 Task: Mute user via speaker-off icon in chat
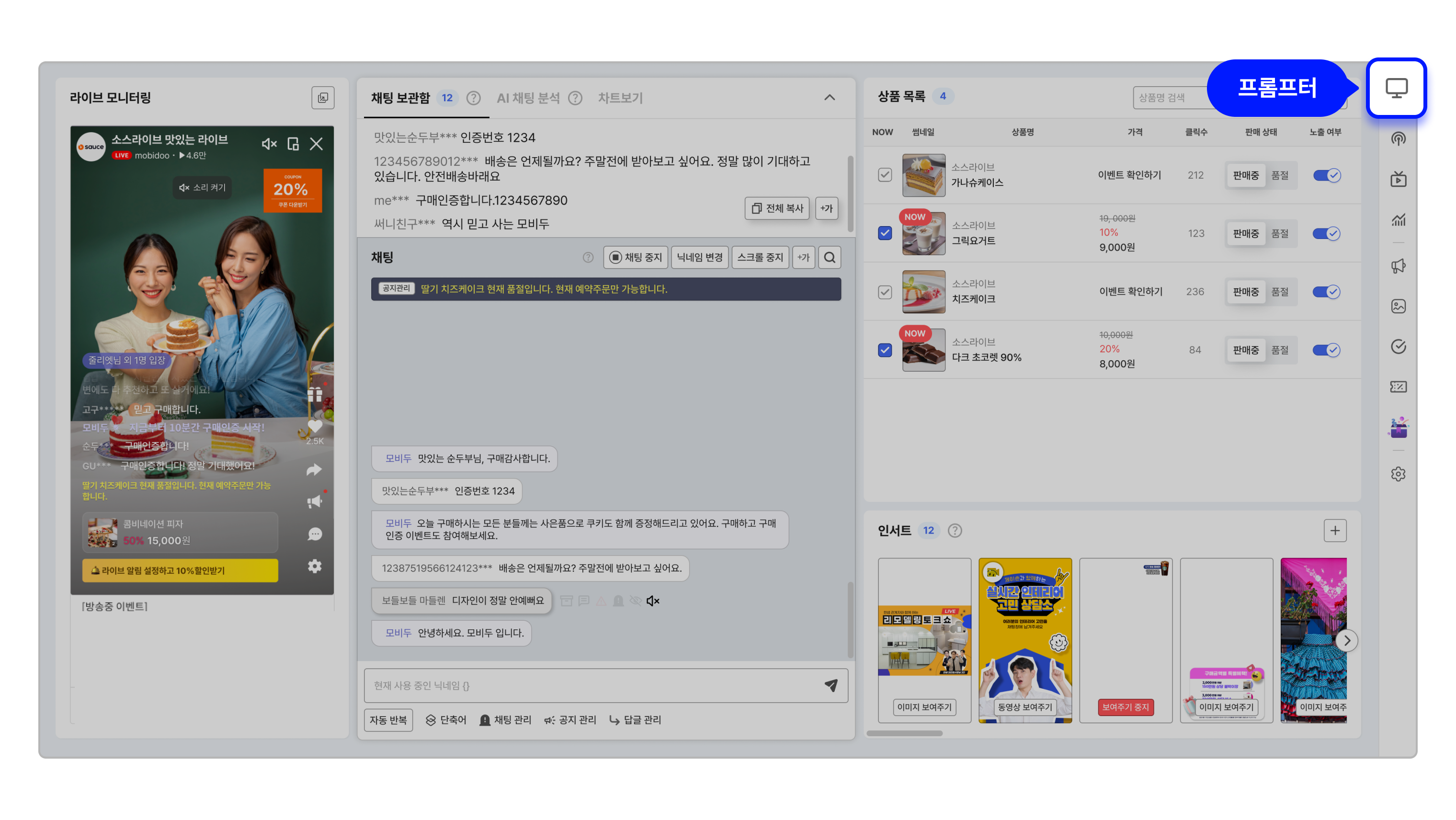click(653, 601)
